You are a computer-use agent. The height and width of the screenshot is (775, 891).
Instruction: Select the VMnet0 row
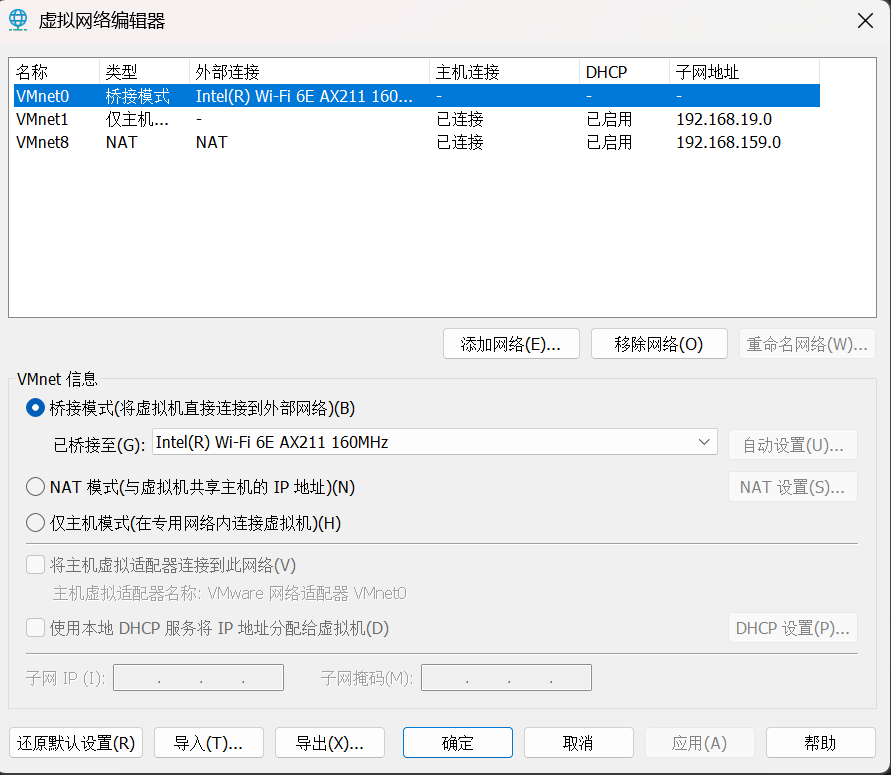[x=417, y=95]
